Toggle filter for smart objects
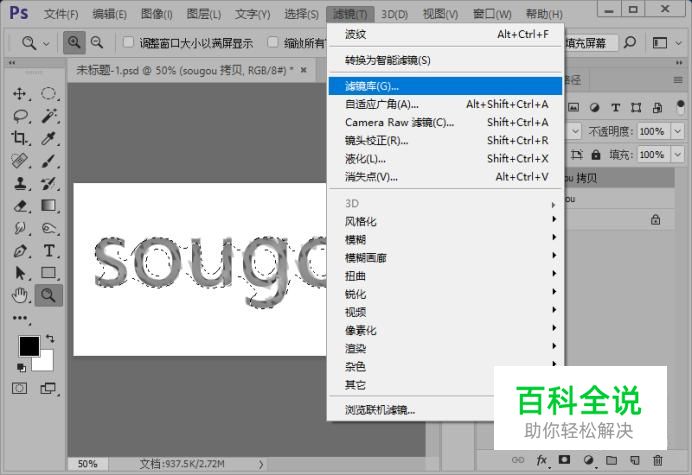 [657, 107]
